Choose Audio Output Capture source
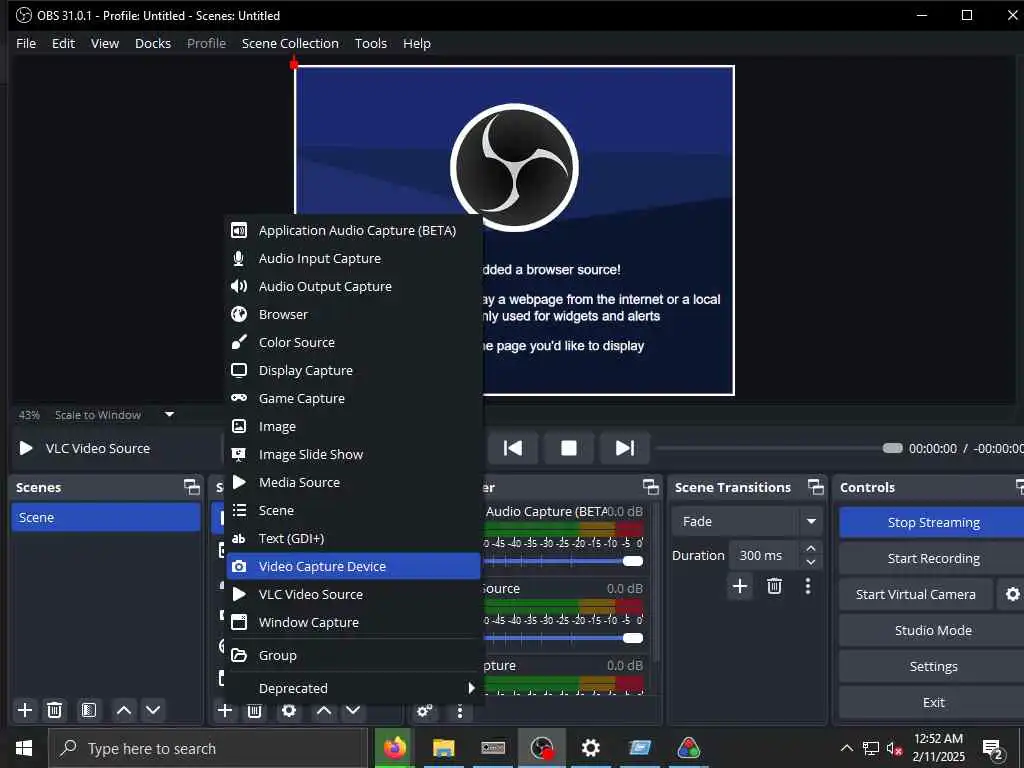This screenshot has height=768, width=1024. pos(353,287)
